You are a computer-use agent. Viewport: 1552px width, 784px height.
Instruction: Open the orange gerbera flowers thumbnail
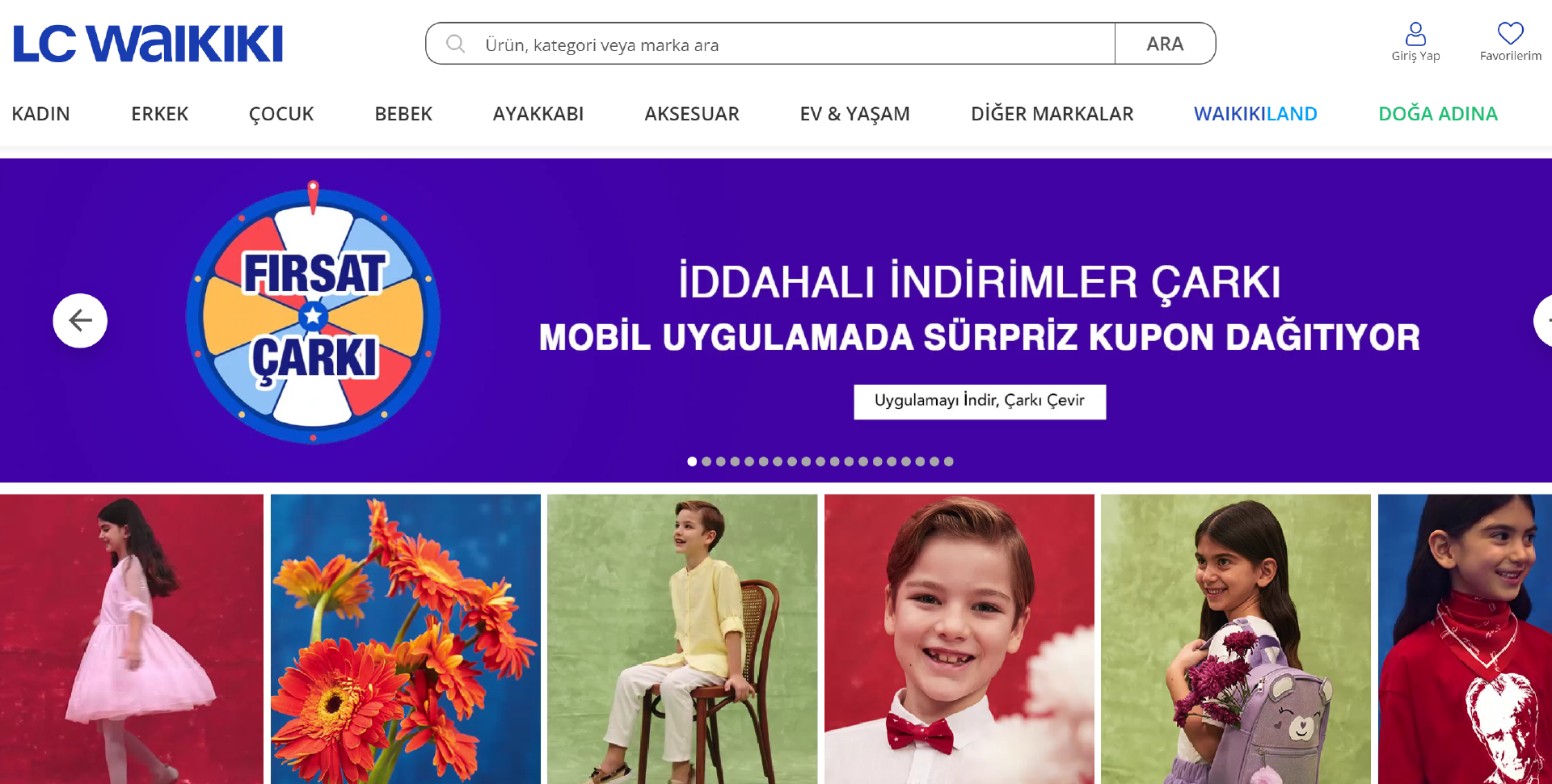coord(406,639)
